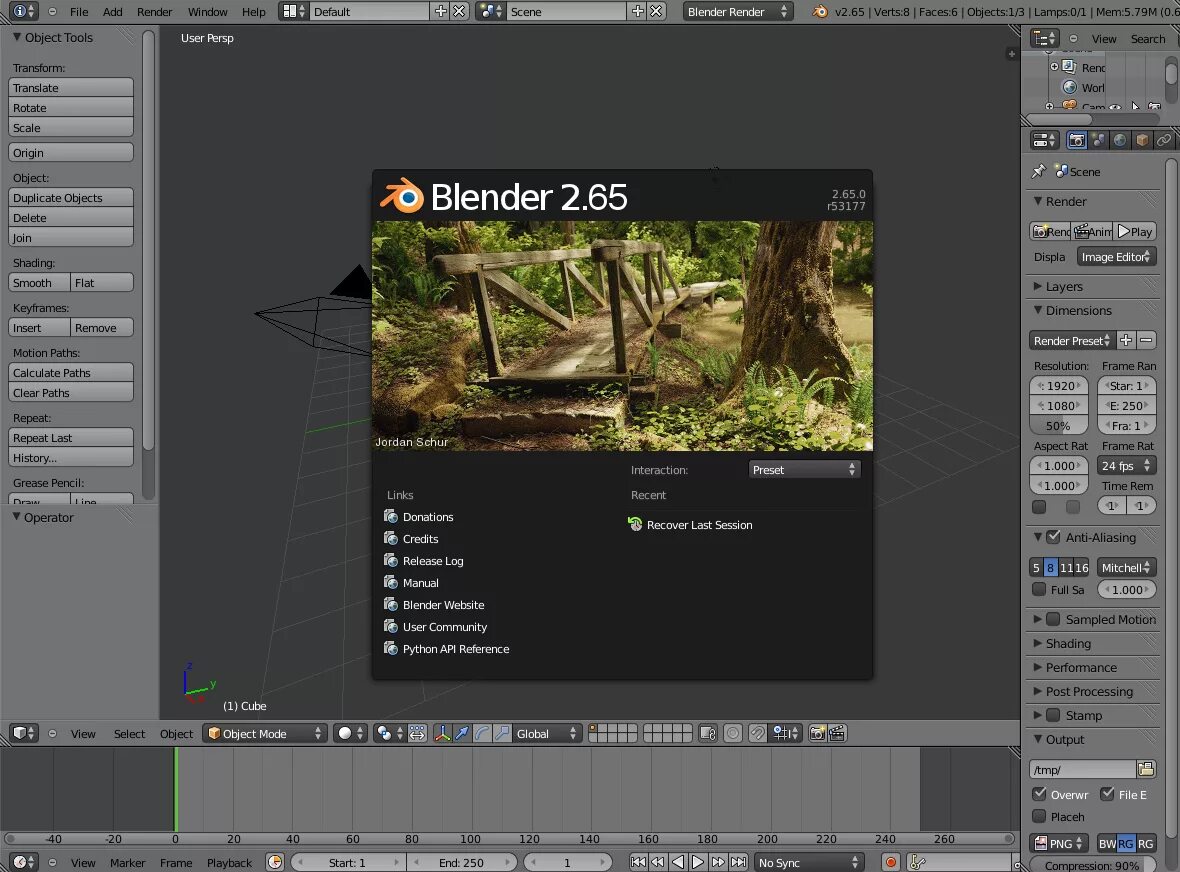Click the End: 250 frame field

(461, 862)
